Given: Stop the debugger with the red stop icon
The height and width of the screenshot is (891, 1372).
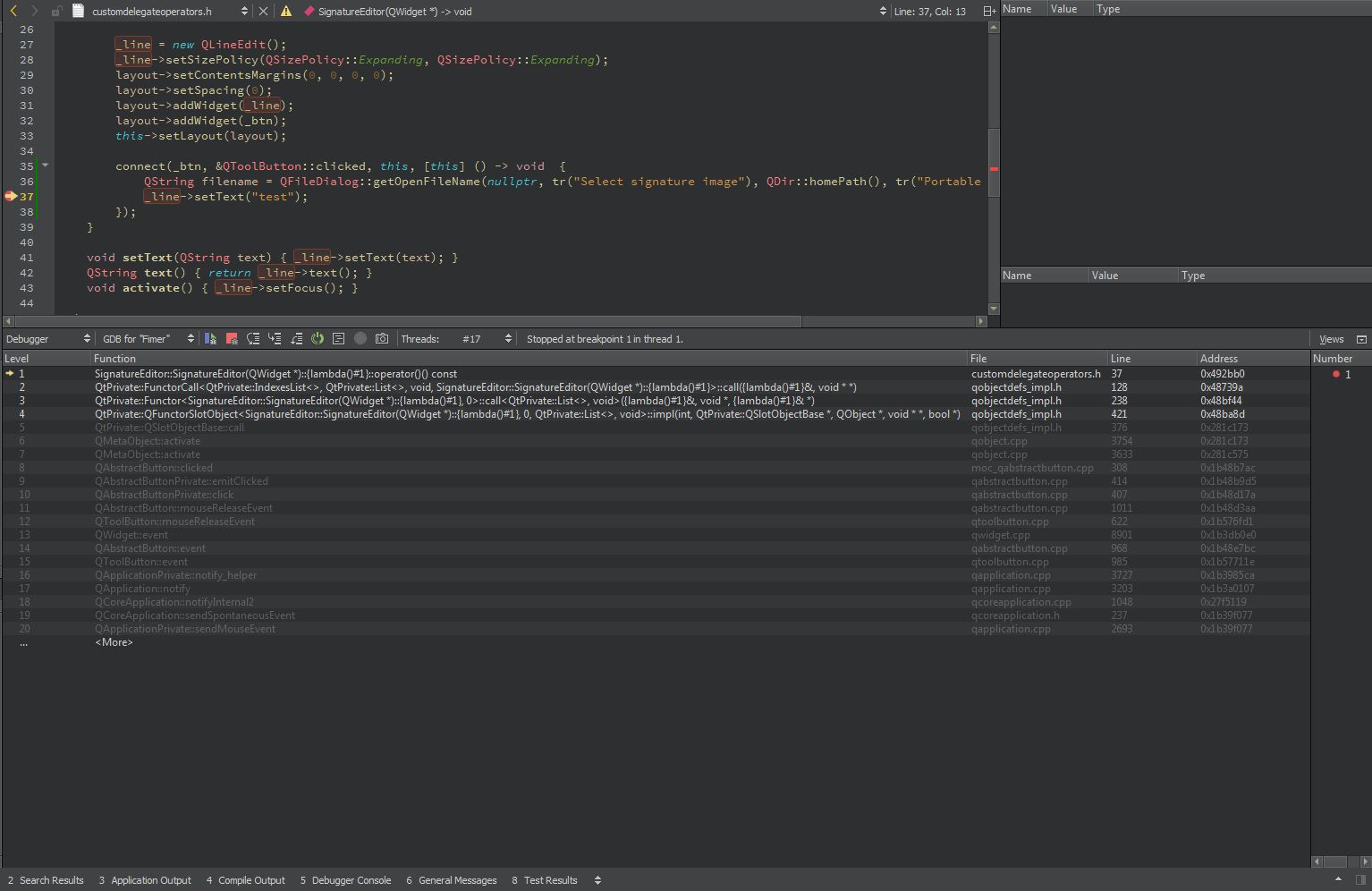Looking at the screenshot, I should pyautogui.click(x=232, y=338).
